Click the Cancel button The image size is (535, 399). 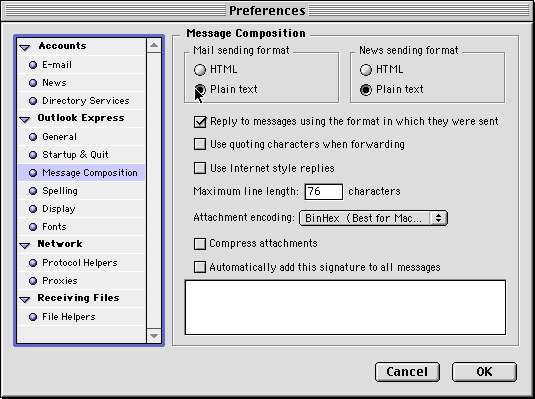click(x=407, y=372)
